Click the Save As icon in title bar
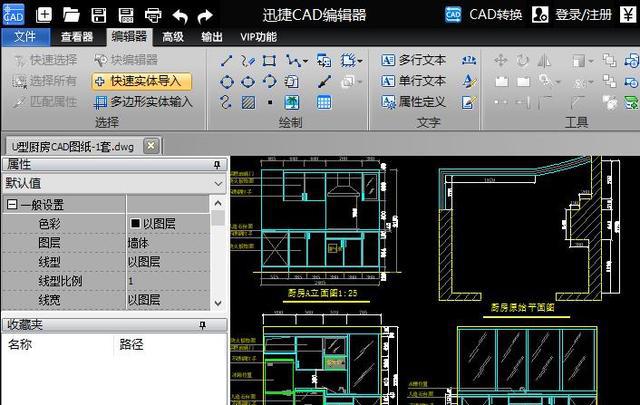 (x=126, y=16)
